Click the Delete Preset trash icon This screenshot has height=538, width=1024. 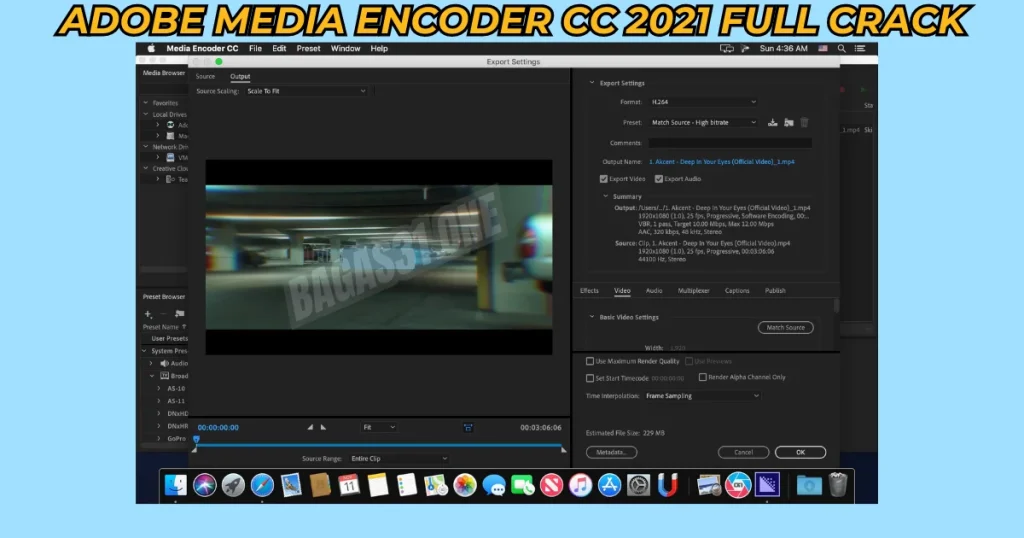805,122
